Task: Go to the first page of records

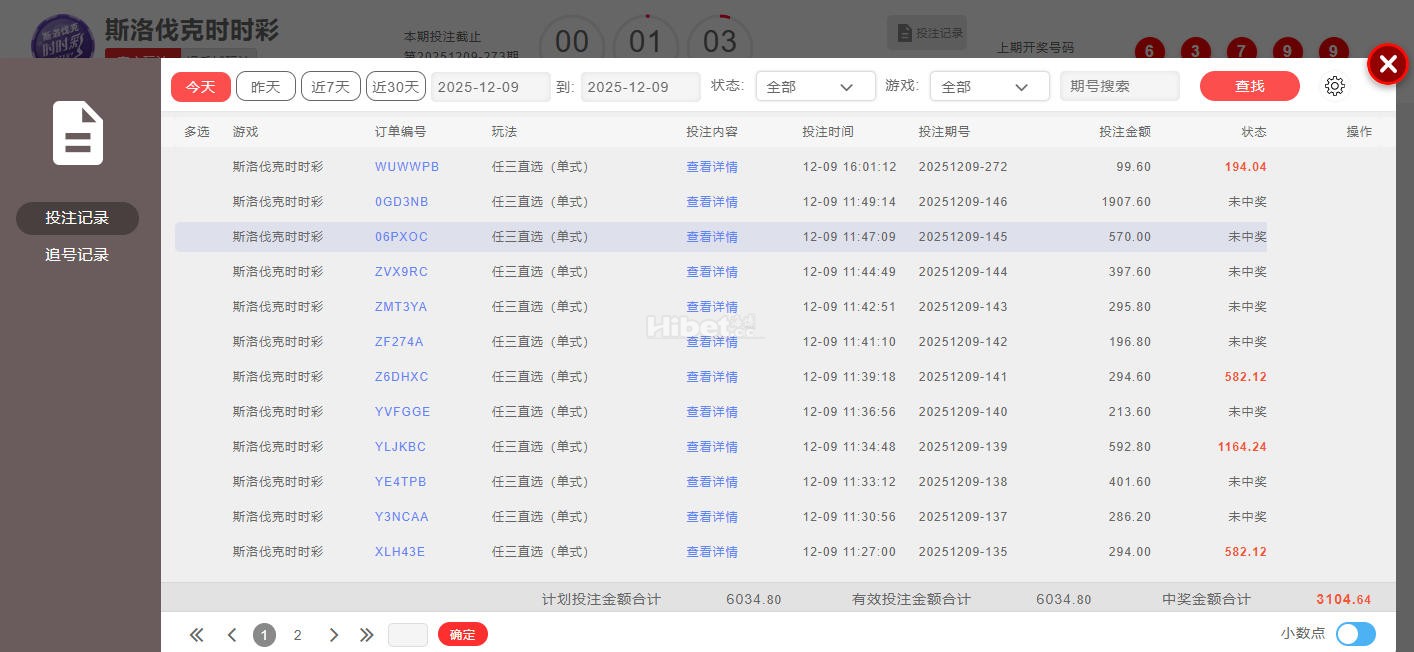Action: 197,635
